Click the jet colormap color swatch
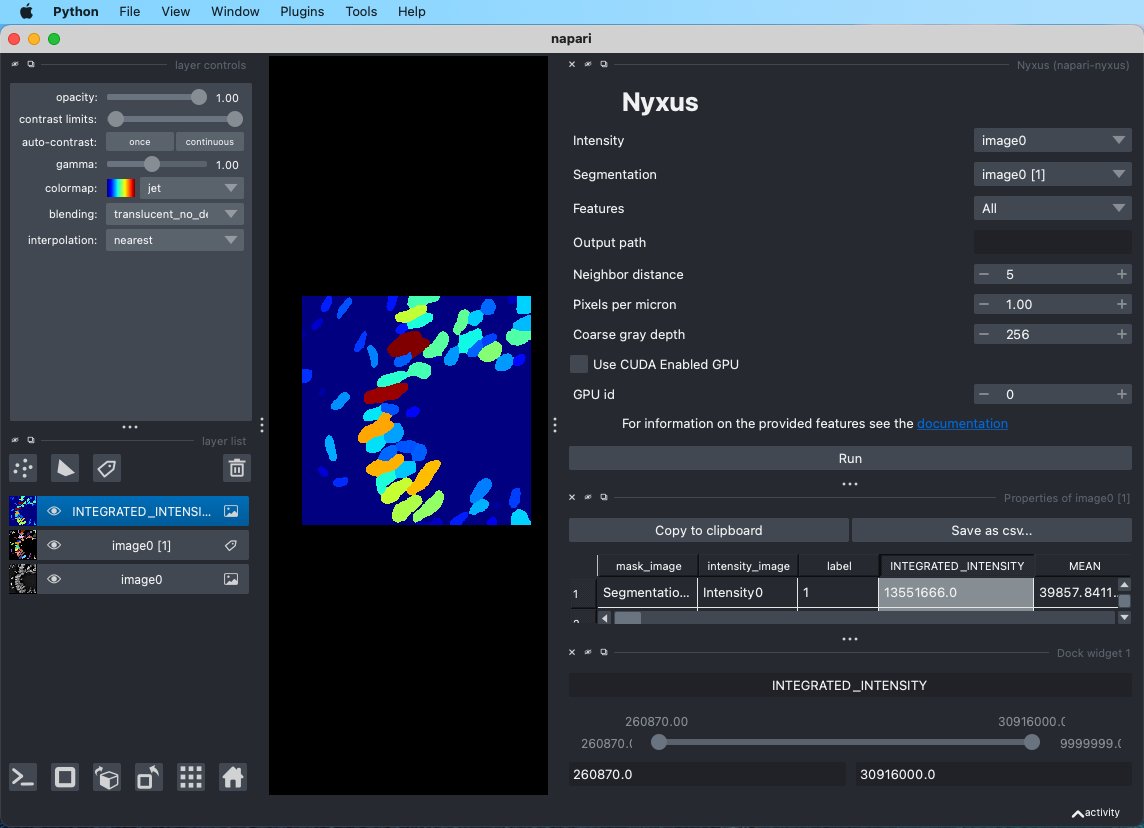This screenshot has height=828, width=1144. click(x=120, y=188)
